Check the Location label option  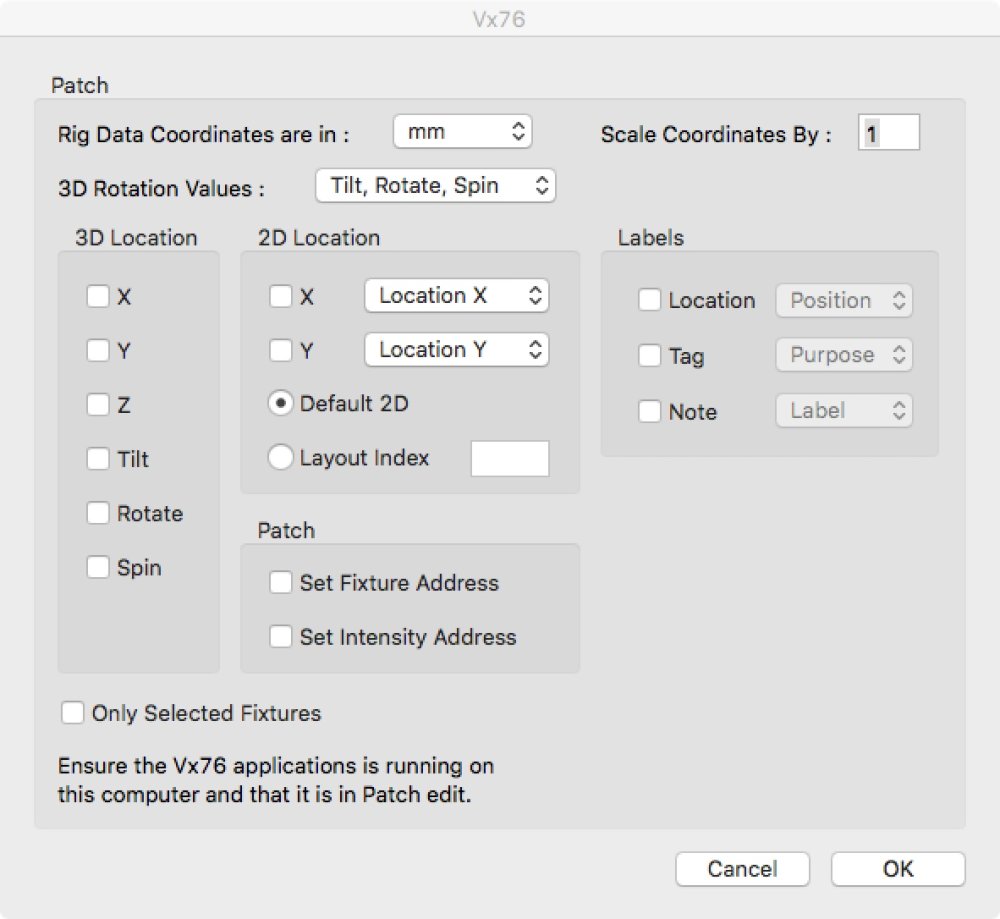point(649,300)
